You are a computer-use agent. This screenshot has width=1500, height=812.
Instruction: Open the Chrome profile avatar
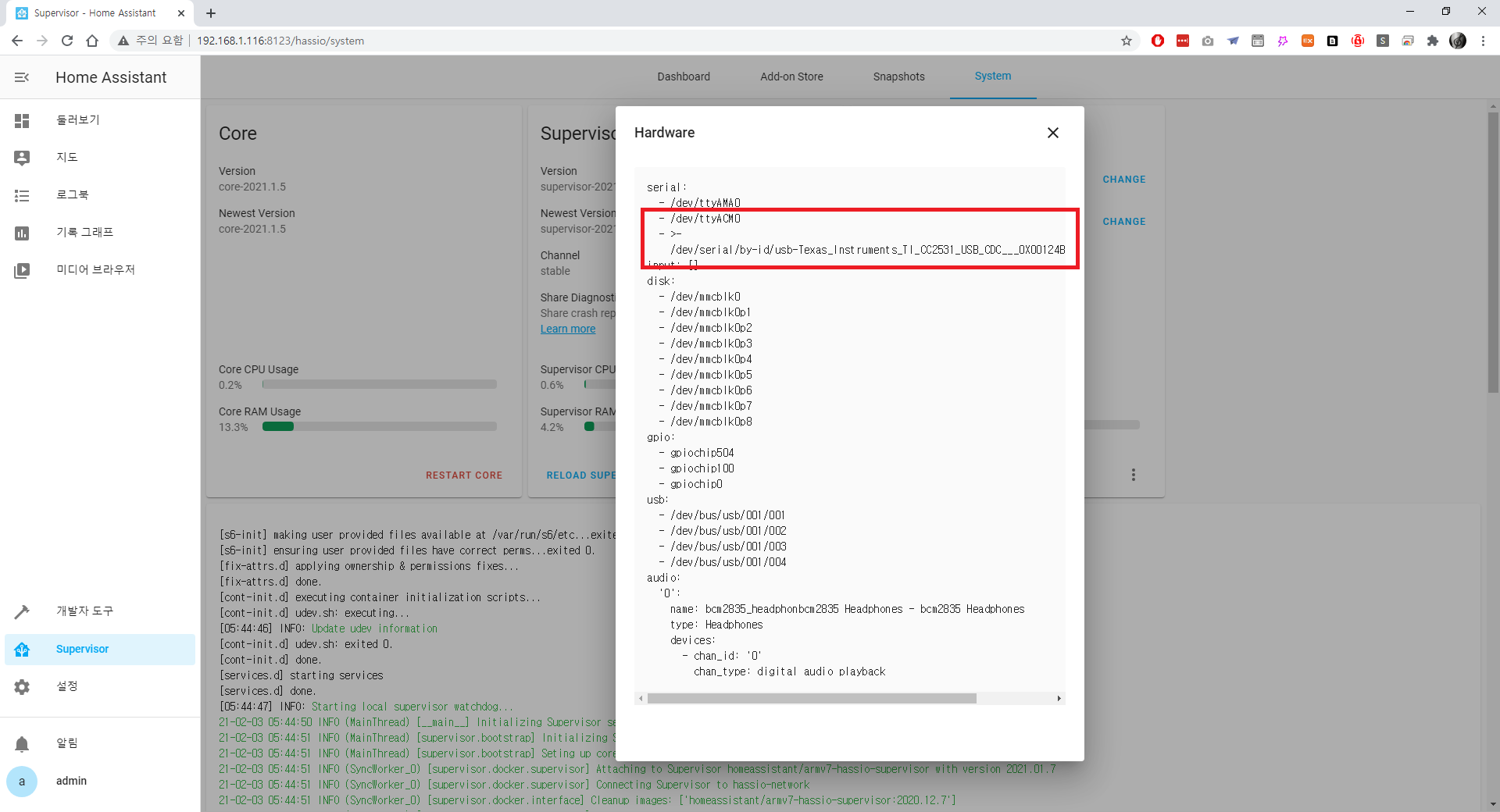tap(1458, 41)
